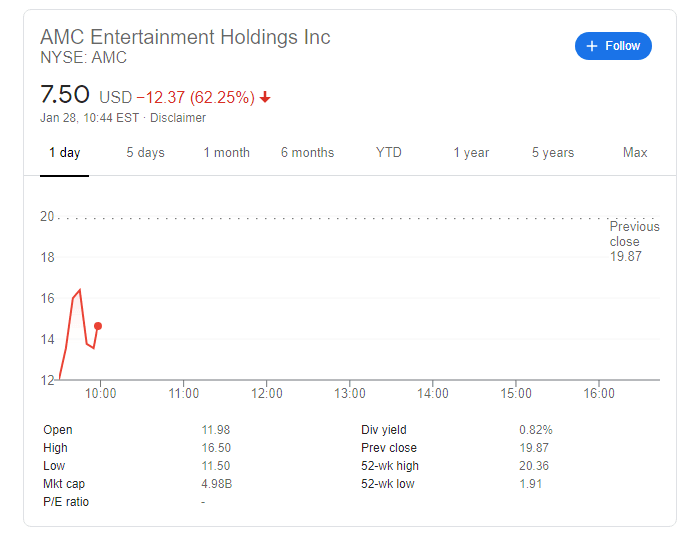Select the YTD tab
The width and height of the screenshot is (695, 536).
[388, 153]
